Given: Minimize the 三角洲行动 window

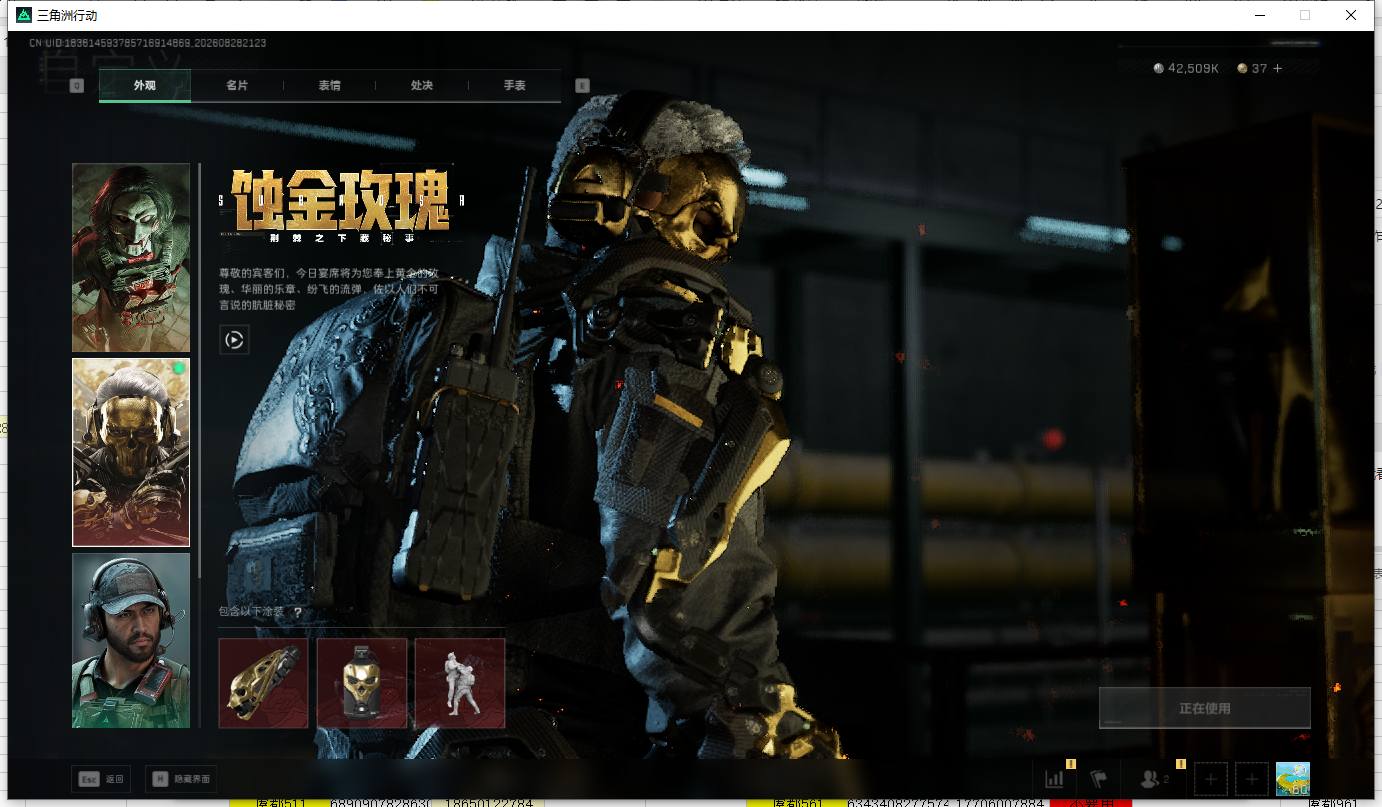Looking at the screenshot, I should pos(1258,15).
